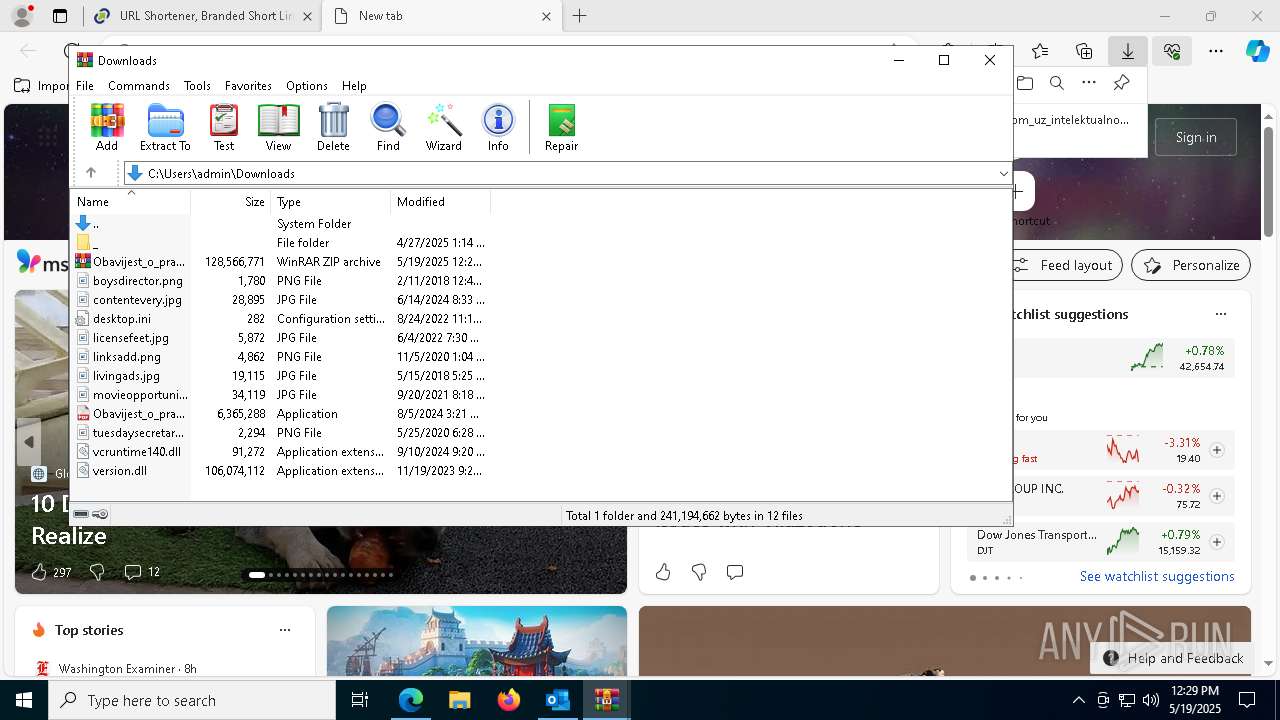The height and width of the screenshot is (720, 1280).
Task: Switch to URL Shortener browser tab
Action: pos(204,16)
